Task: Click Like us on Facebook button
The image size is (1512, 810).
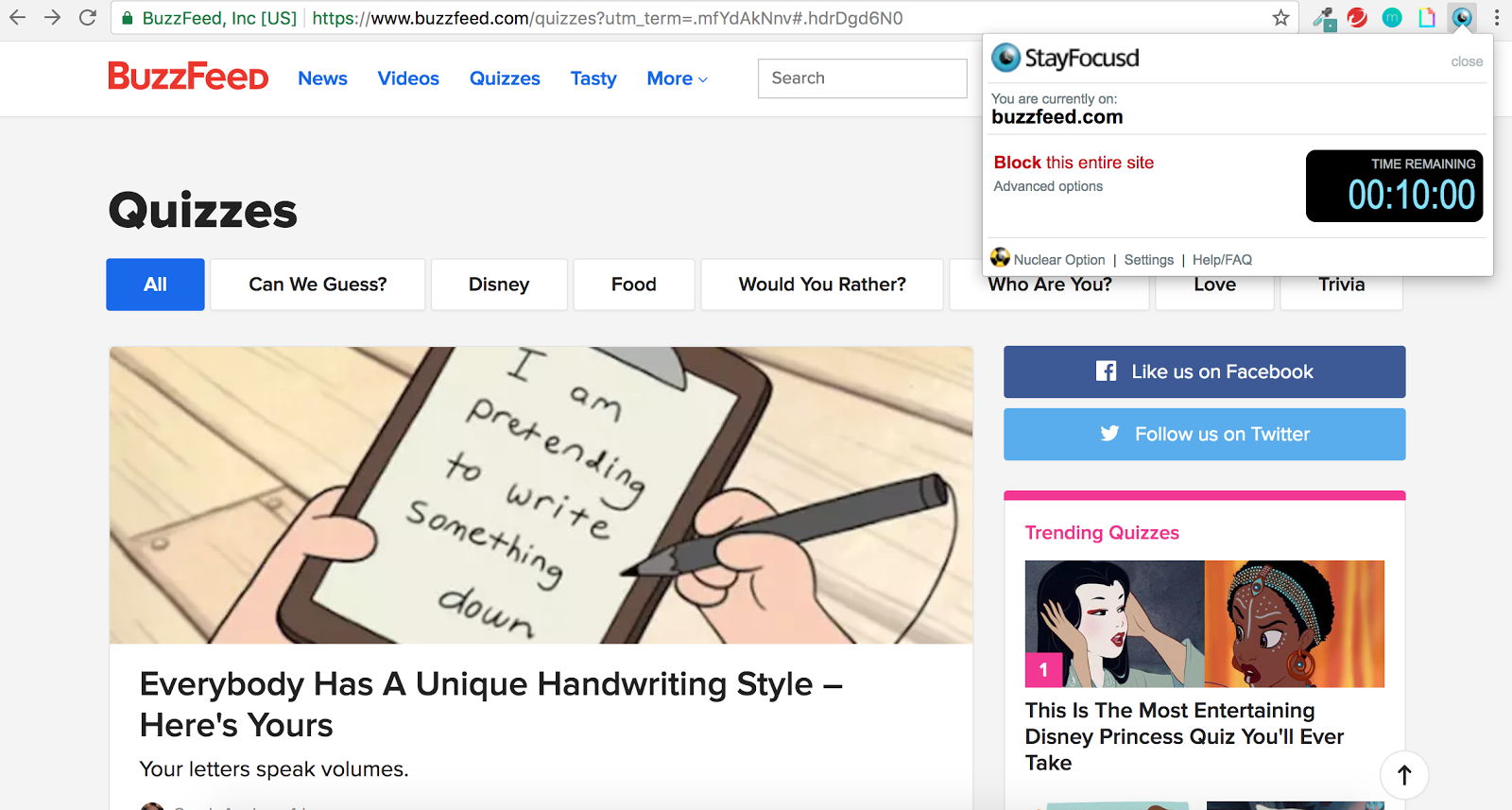Action: coord(1204,371)
